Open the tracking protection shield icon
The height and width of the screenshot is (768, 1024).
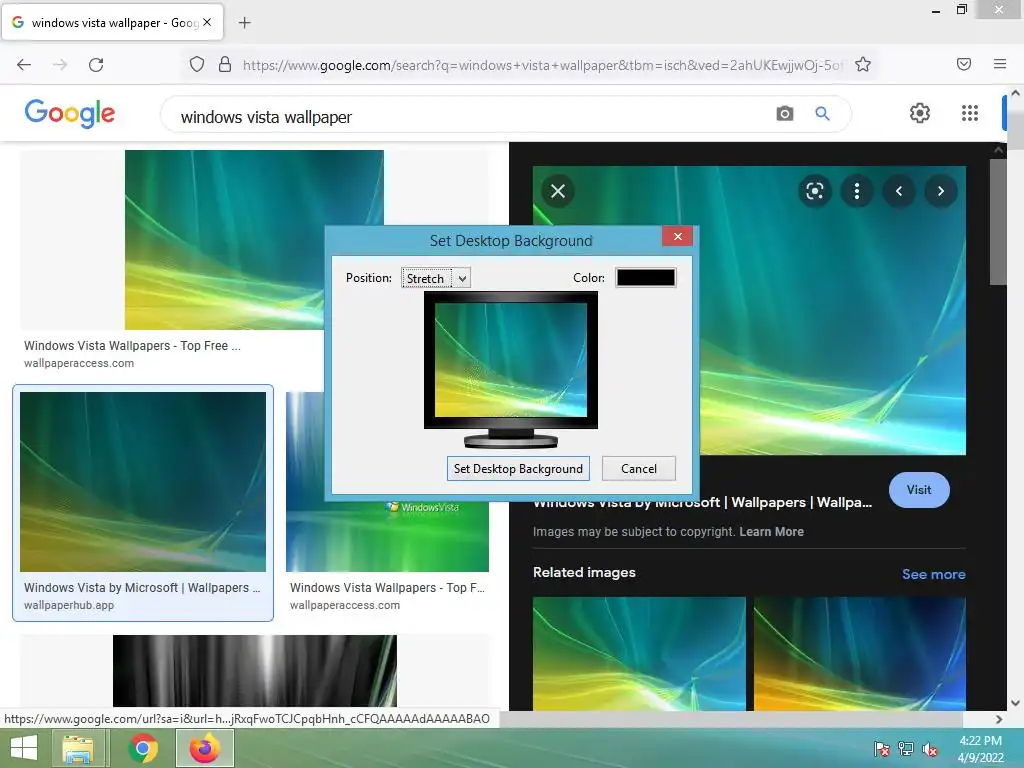pos(197,65)
